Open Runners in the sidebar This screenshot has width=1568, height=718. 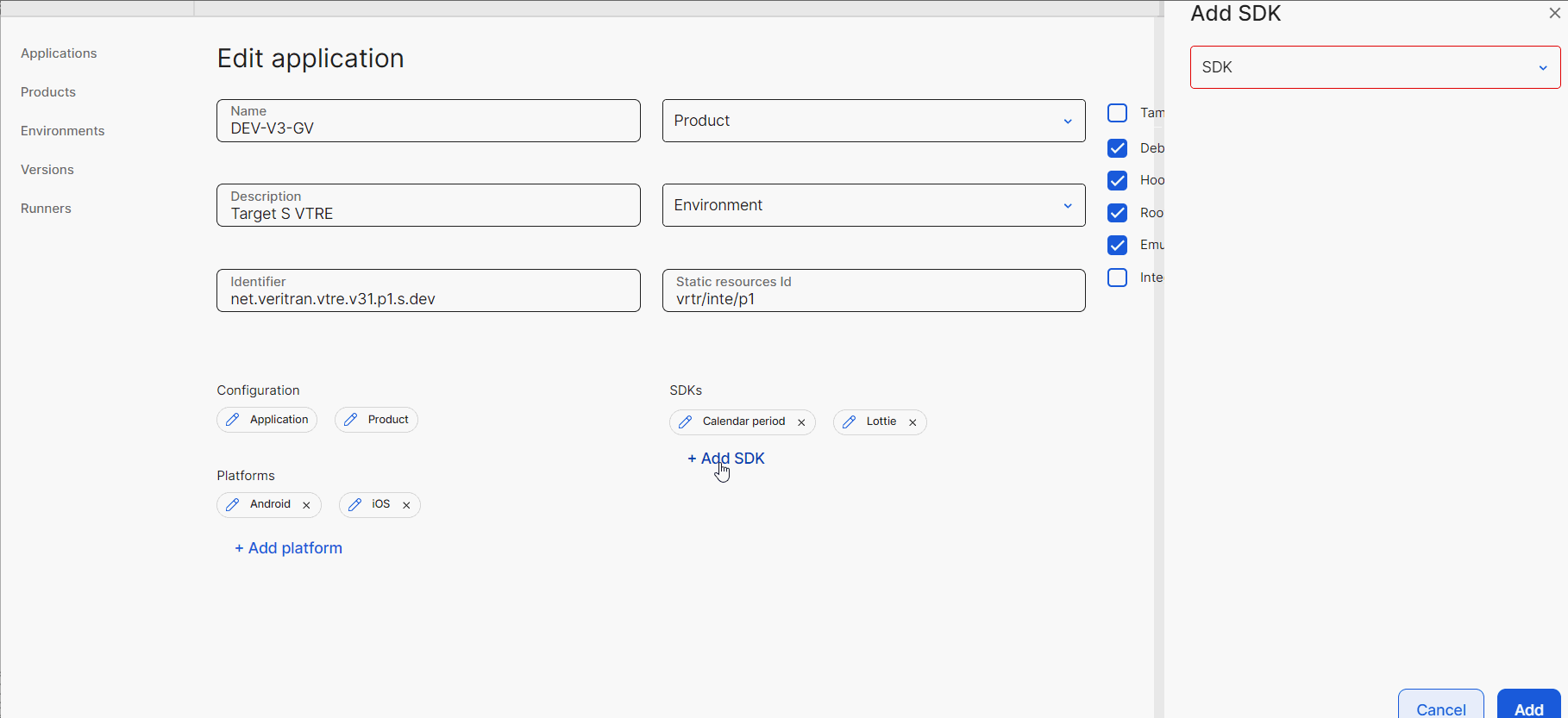(x=46, y=209)
